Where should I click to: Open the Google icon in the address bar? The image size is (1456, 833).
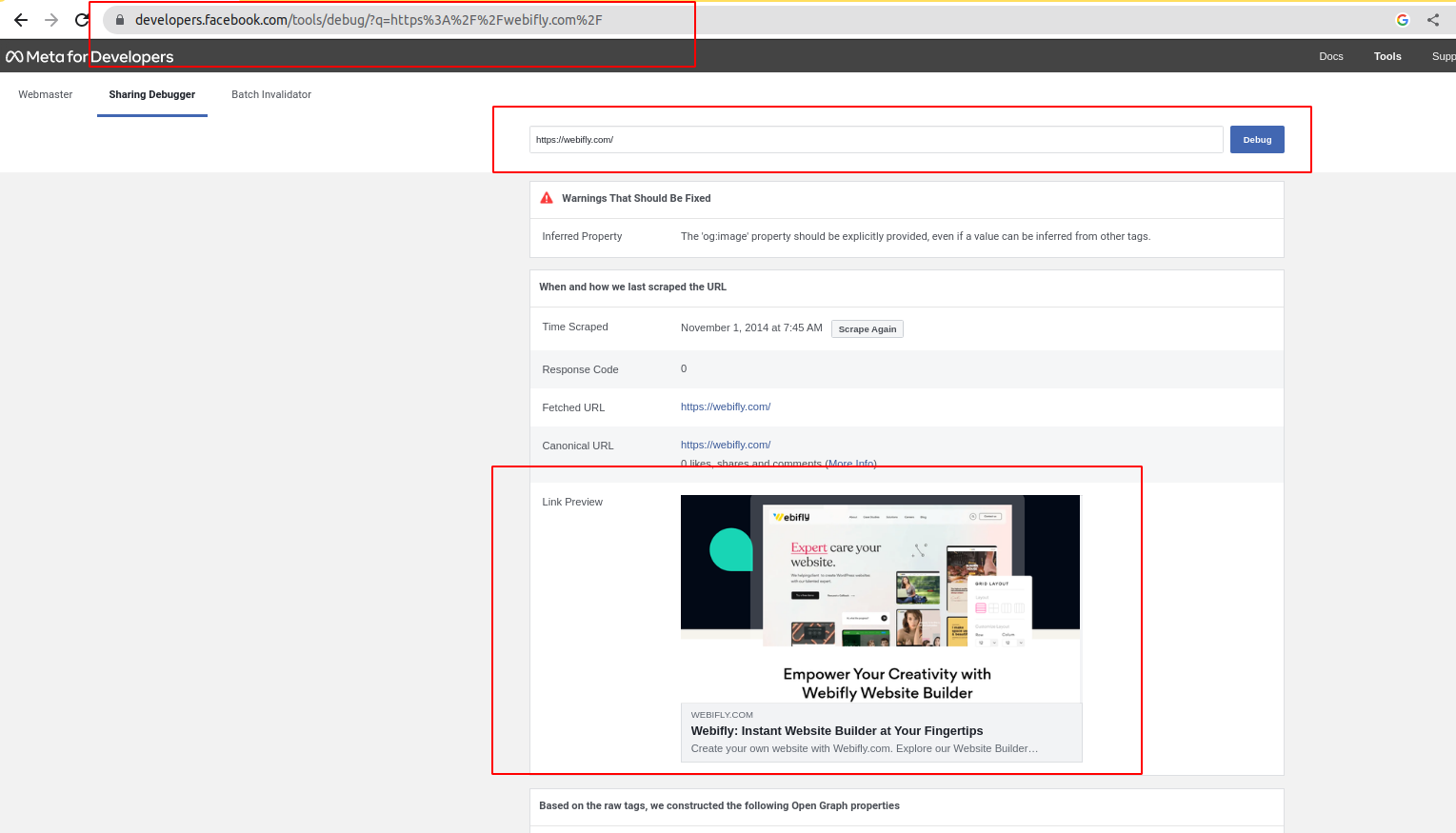(x=1403, y=20)
